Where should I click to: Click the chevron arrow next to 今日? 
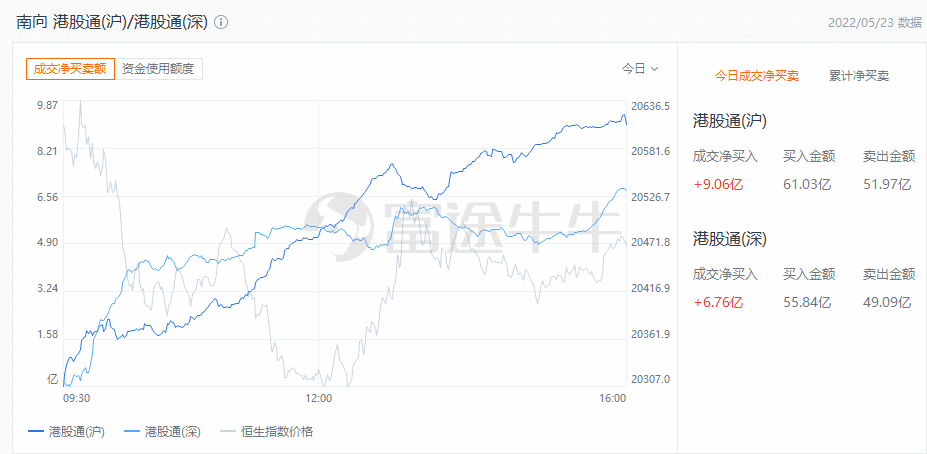(x=654, y=69)
